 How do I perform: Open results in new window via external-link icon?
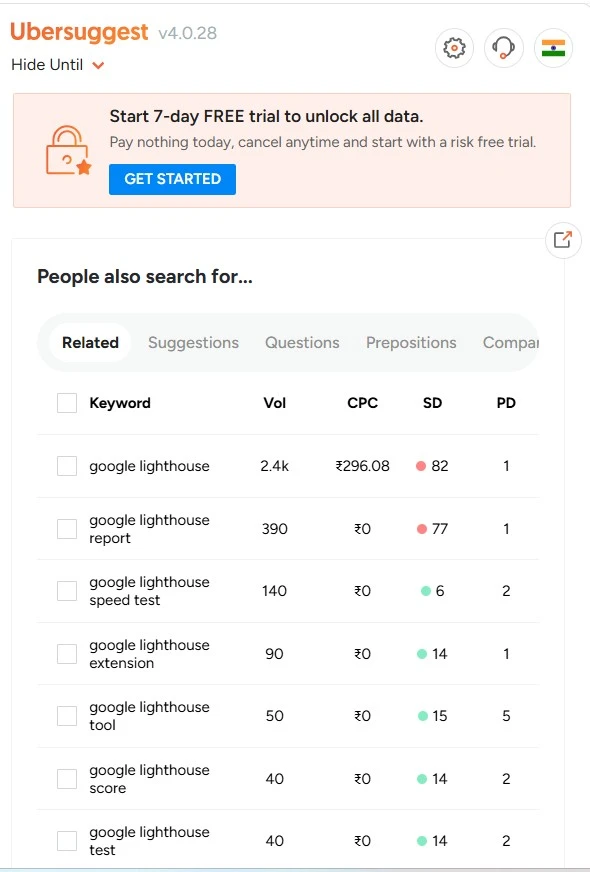[x=562, y=240]
